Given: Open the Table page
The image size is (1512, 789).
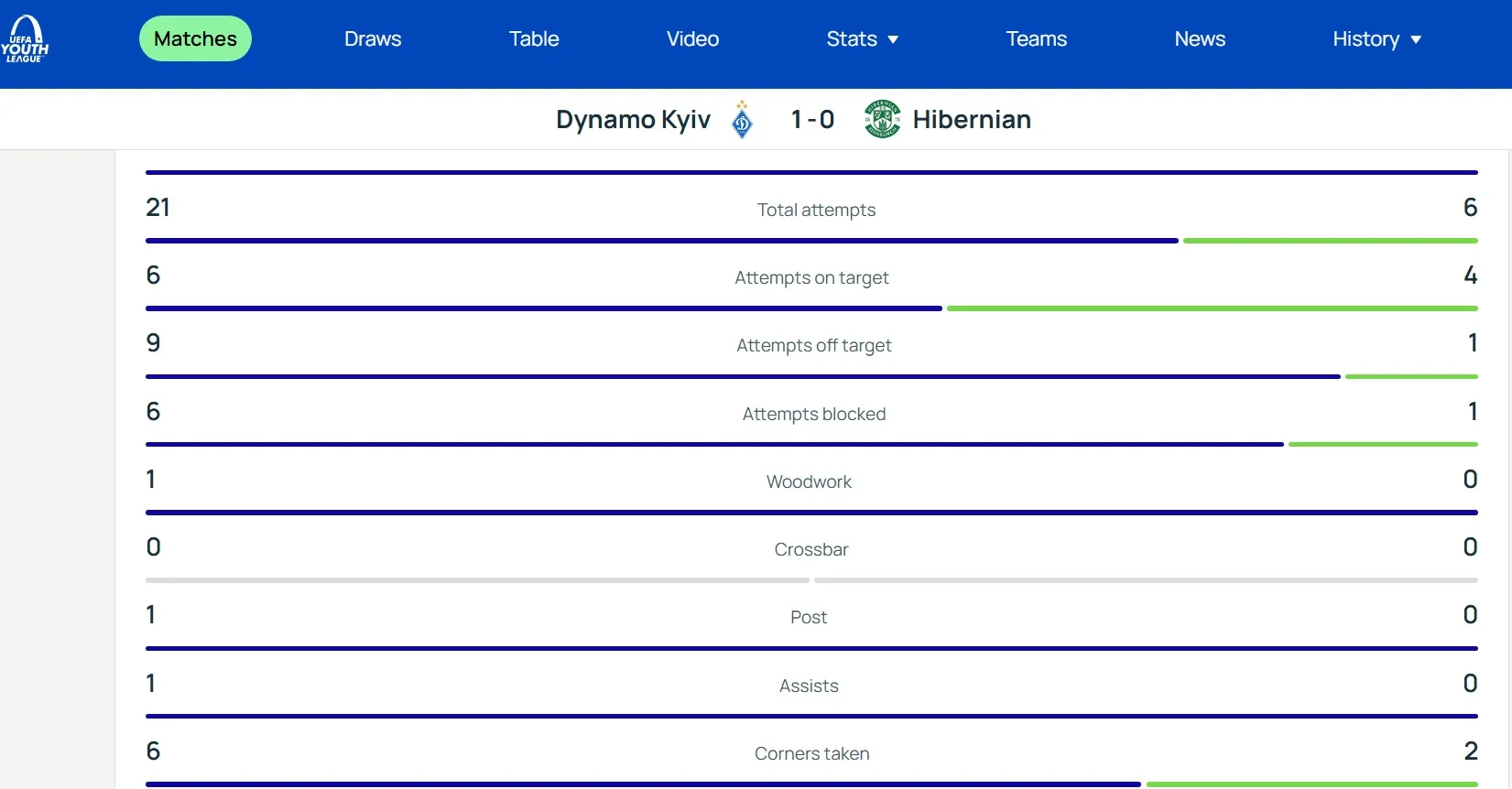Looking at the screenshot, I should 534,38.
